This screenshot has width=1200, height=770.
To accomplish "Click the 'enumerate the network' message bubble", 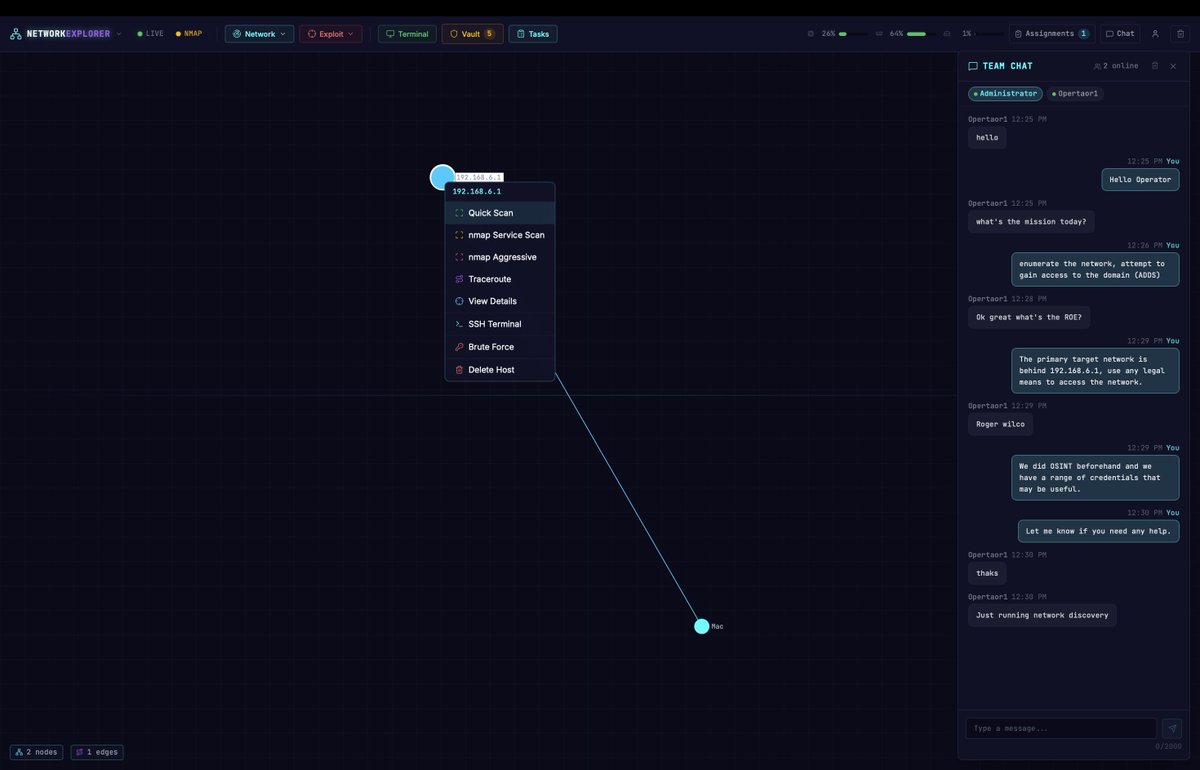I will coord(1095,270).
